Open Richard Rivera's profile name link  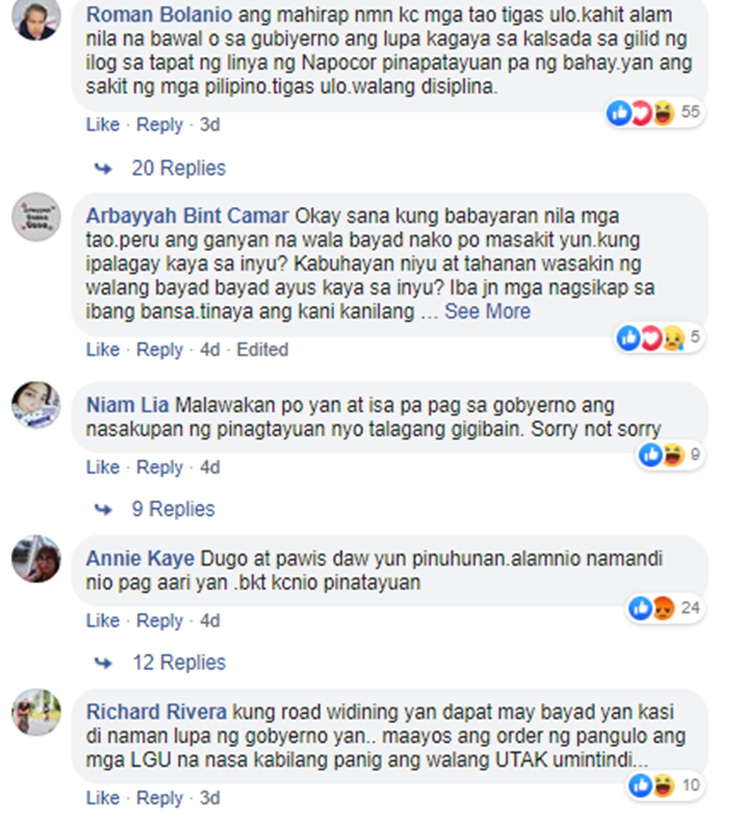pyautogui.click(x=156, y=712)
